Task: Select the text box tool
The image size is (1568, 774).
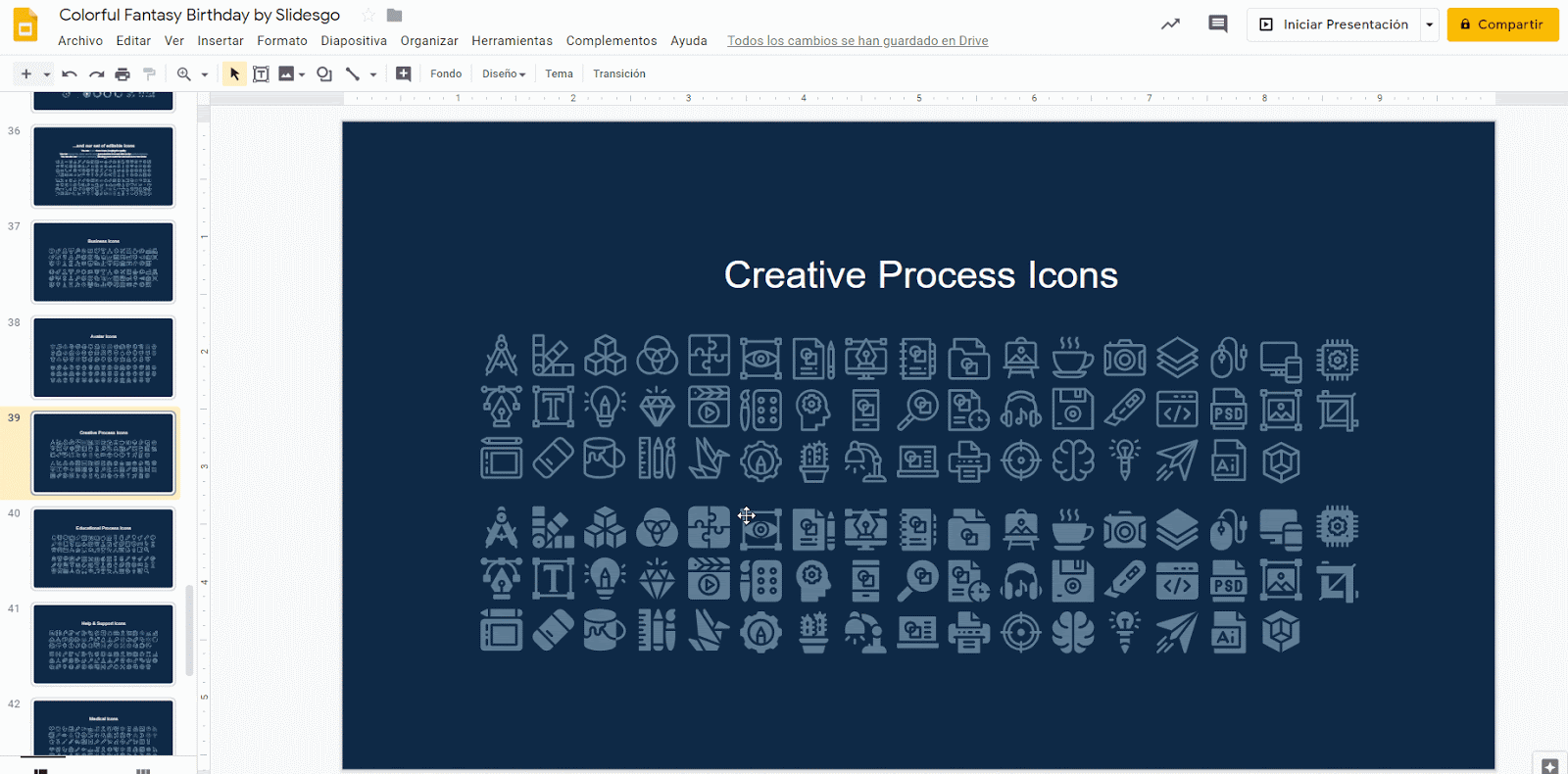Action: click(261, 73)
